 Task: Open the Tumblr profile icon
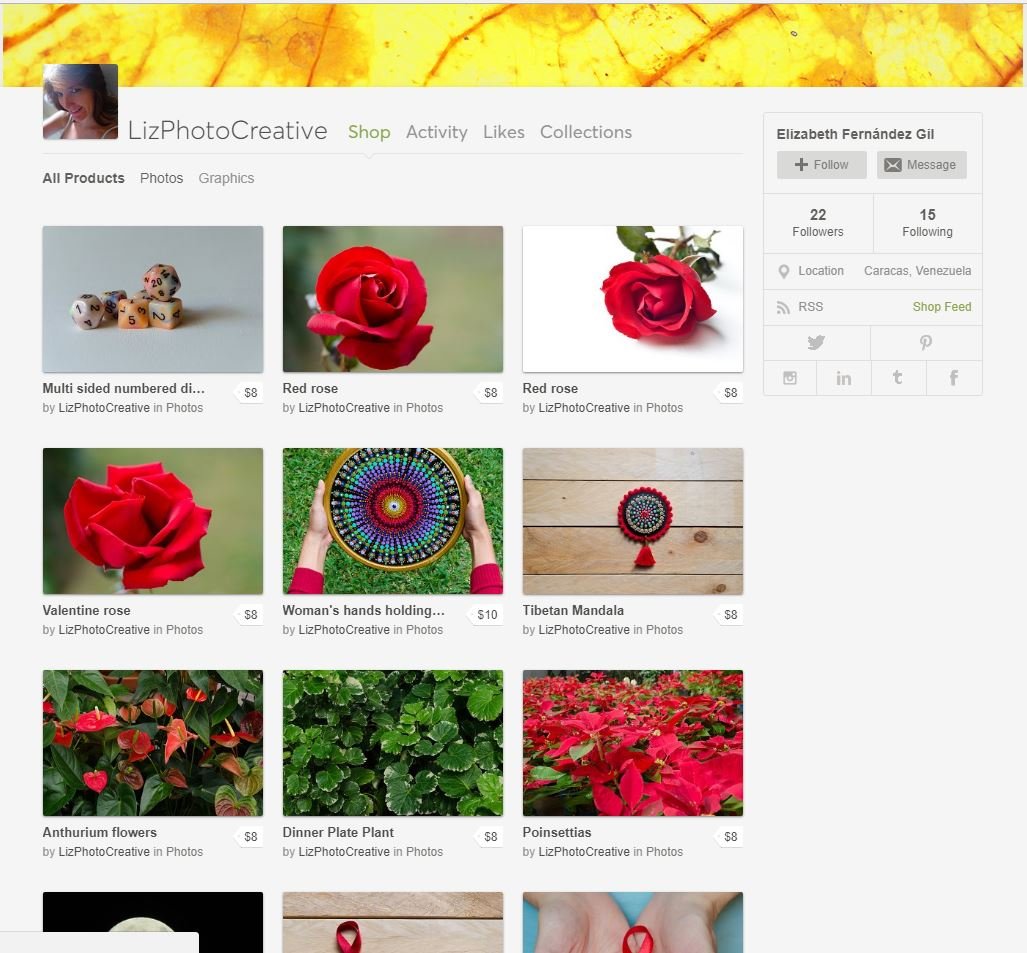click(x=897, y=377)
